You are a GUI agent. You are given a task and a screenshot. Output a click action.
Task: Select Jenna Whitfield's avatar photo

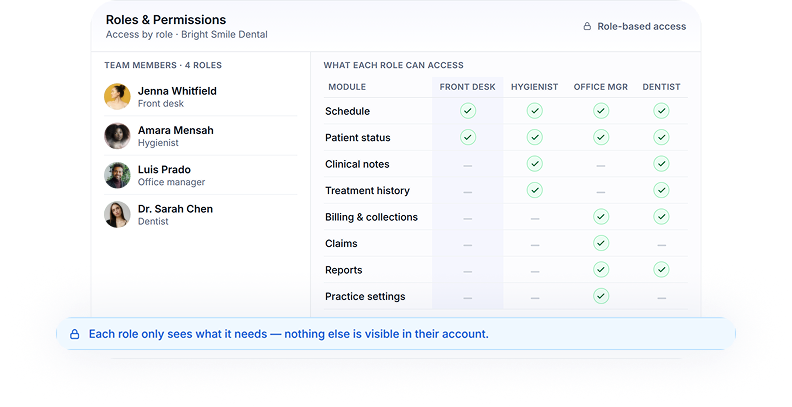pyautogui.click(x=117, y=96)
